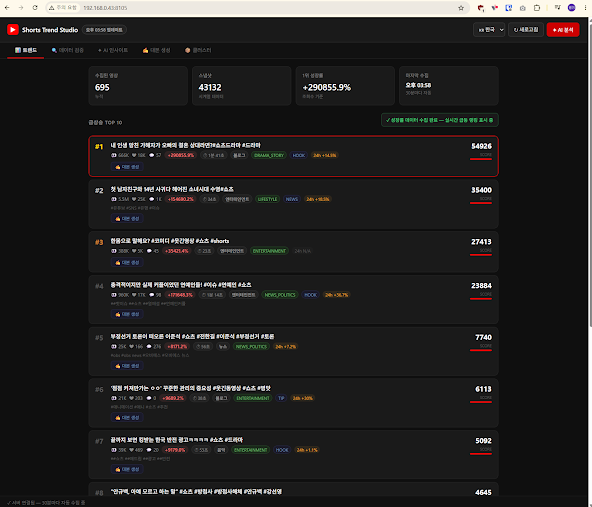Open the browser extensions puzzle icon
Image resolution: width=592 pixels, height=507 pixels.
[536, 8]
